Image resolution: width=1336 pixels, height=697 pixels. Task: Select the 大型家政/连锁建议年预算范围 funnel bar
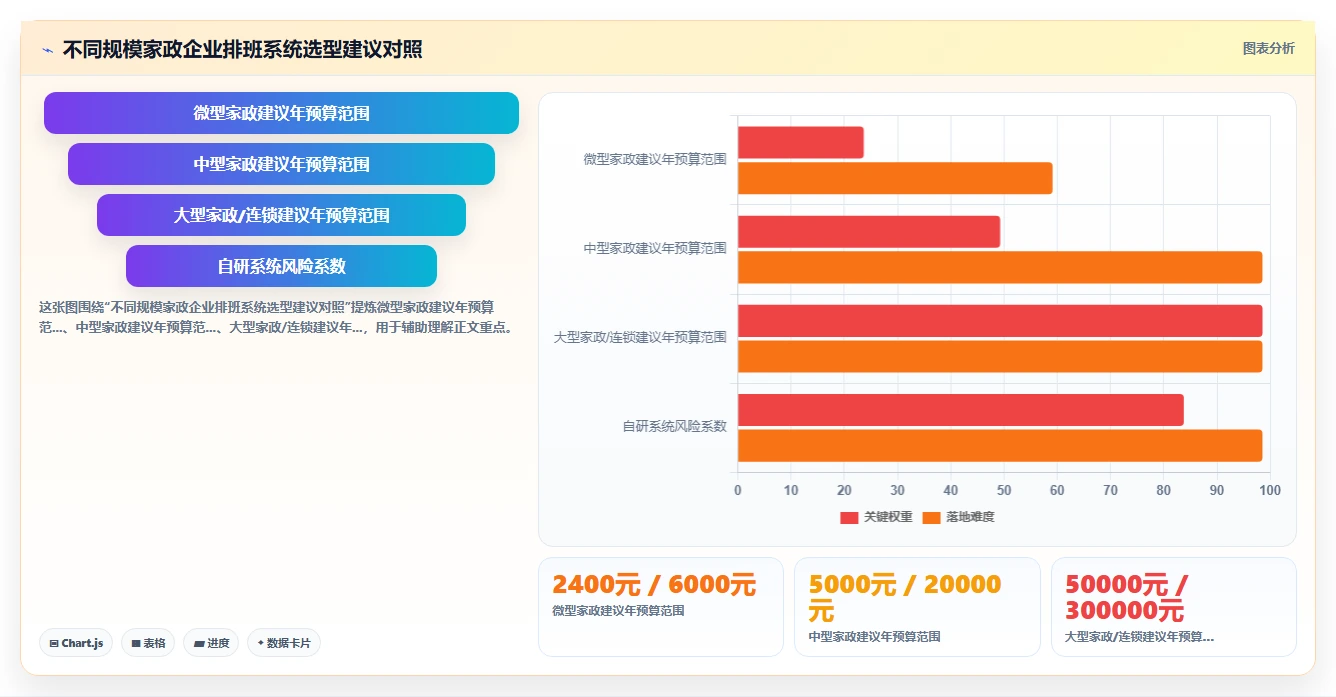(281, 215)
